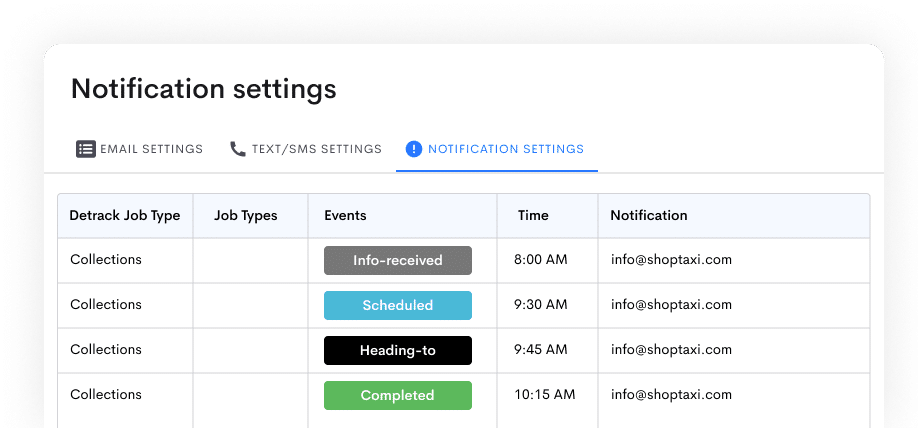Click the Notification column header

(x=649, y=215)
